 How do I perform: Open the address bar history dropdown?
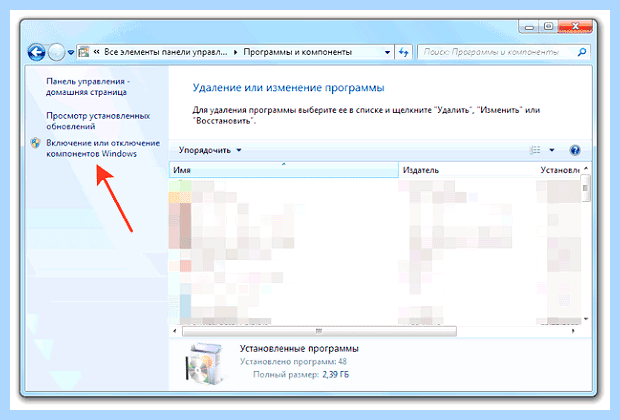(x=387, y=52)
